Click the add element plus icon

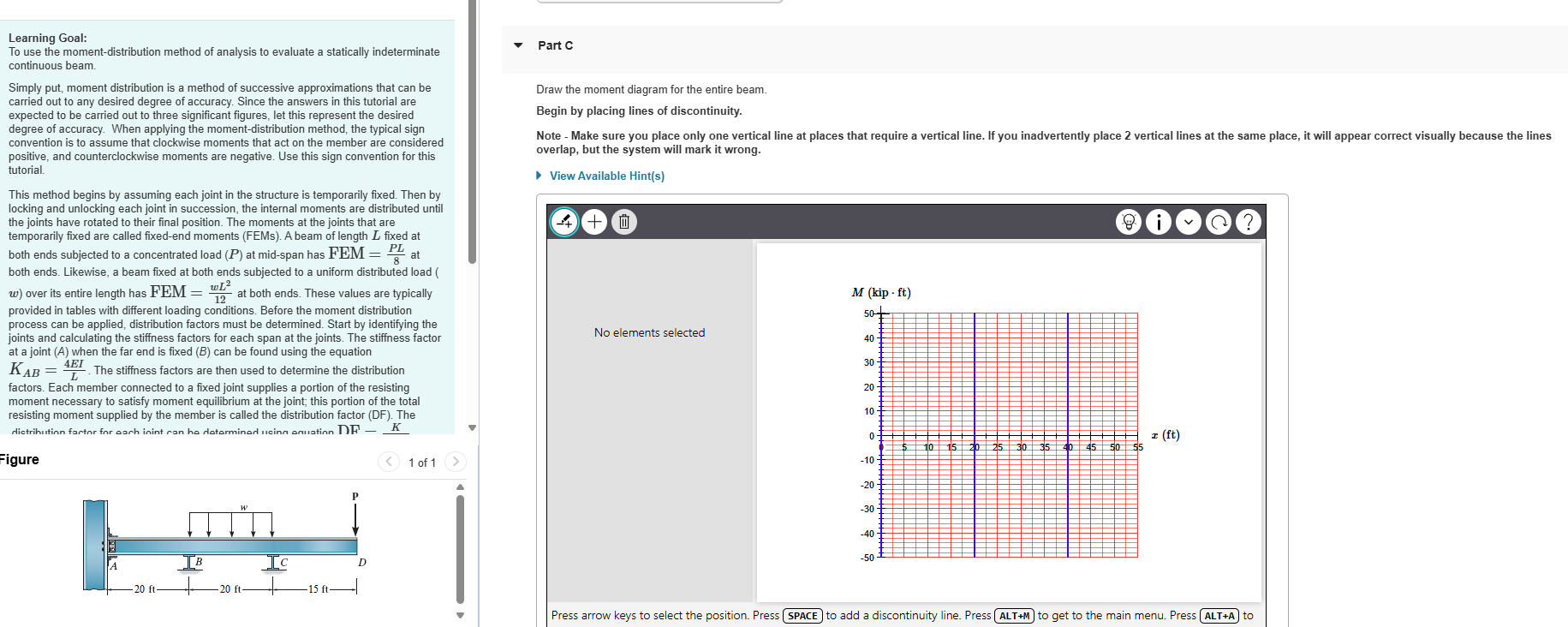coord(594,222)
